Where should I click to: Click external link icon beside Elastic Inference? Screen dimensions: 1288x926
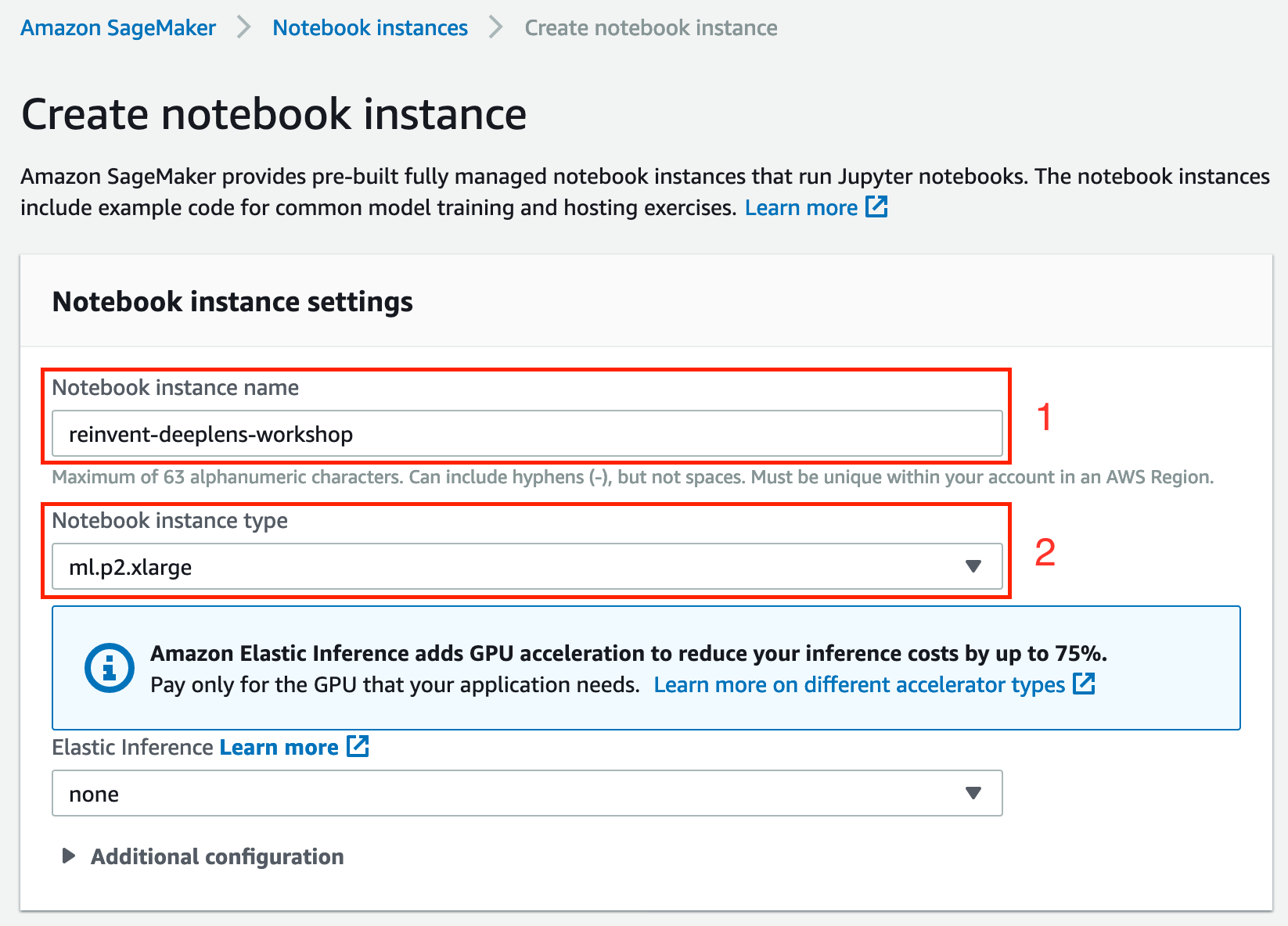[358, 746]
